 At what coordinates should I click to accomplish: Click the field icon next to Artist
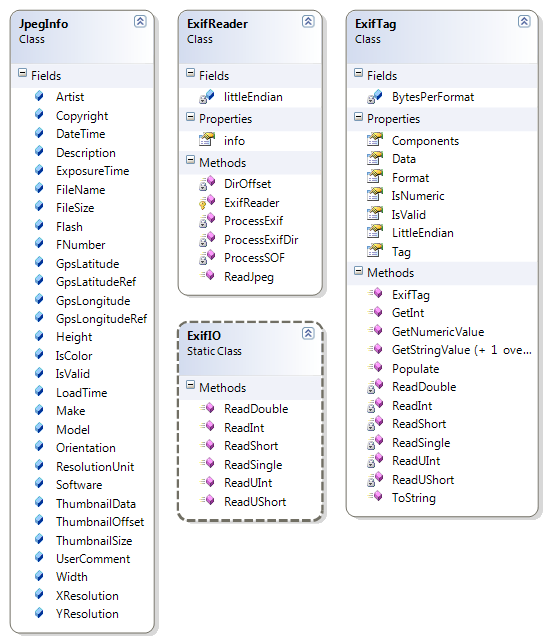(x=39, y=96)
